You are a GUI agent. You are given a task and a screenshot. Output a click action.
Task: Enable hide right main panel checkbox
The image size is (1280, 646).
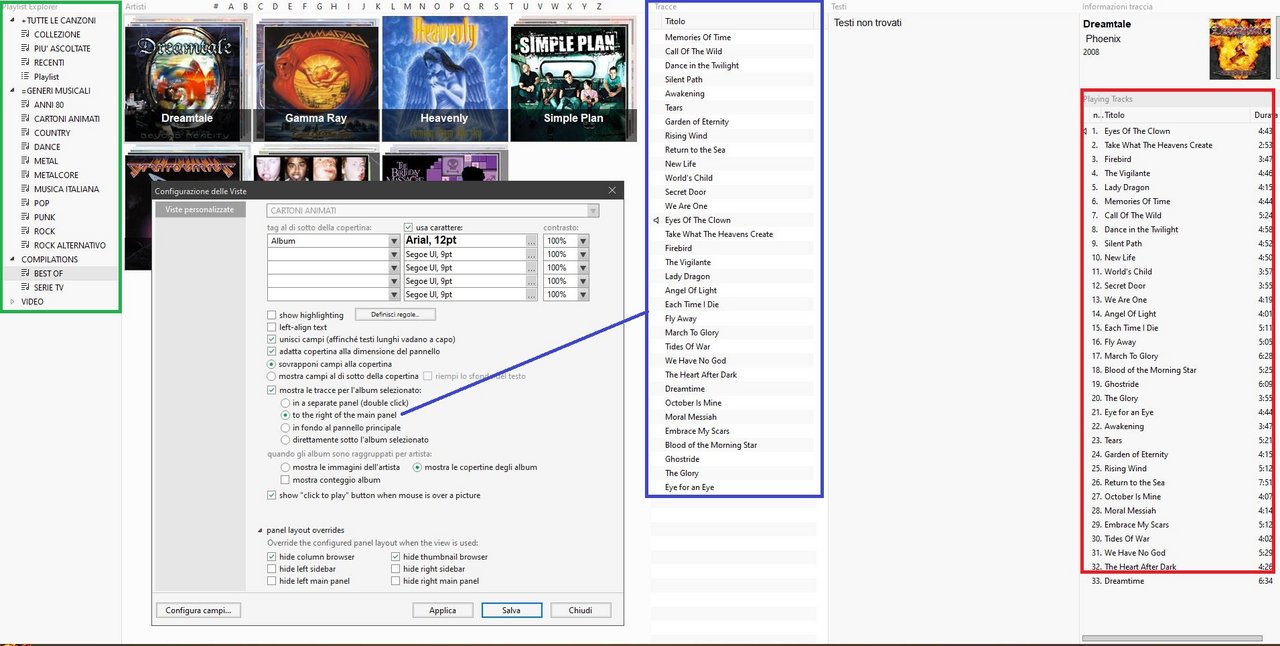396,580
